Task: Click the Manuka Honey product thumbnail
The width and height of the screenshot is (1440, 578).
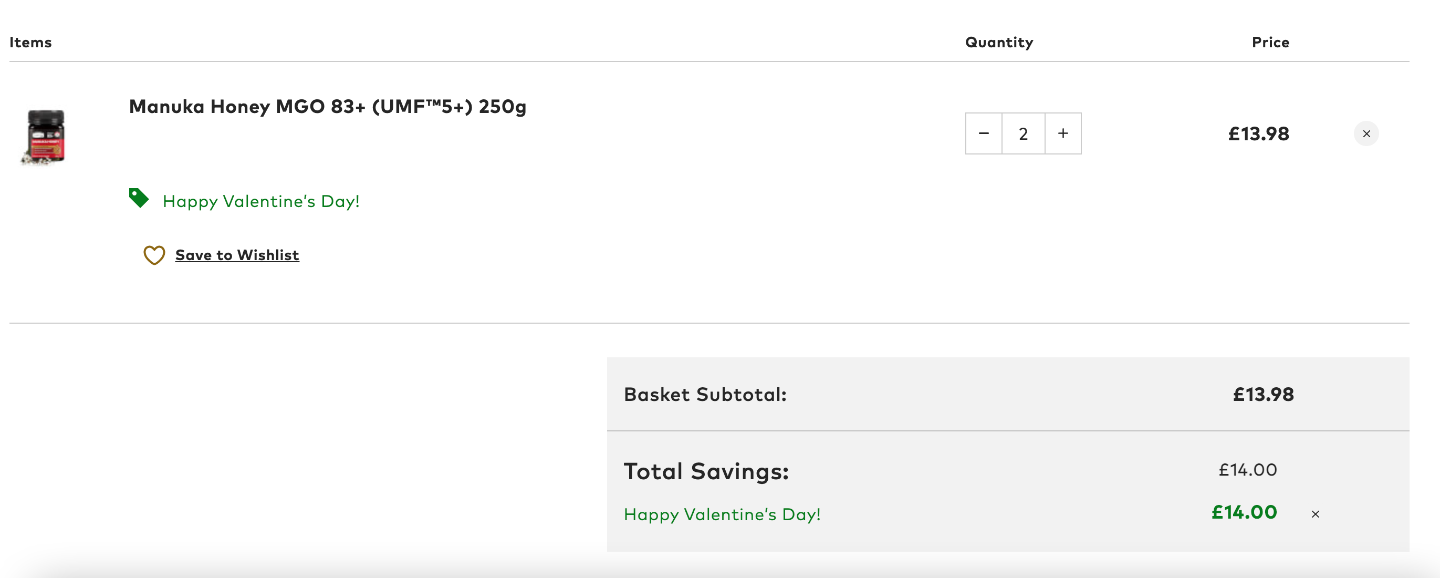Action: click(44, 137)
